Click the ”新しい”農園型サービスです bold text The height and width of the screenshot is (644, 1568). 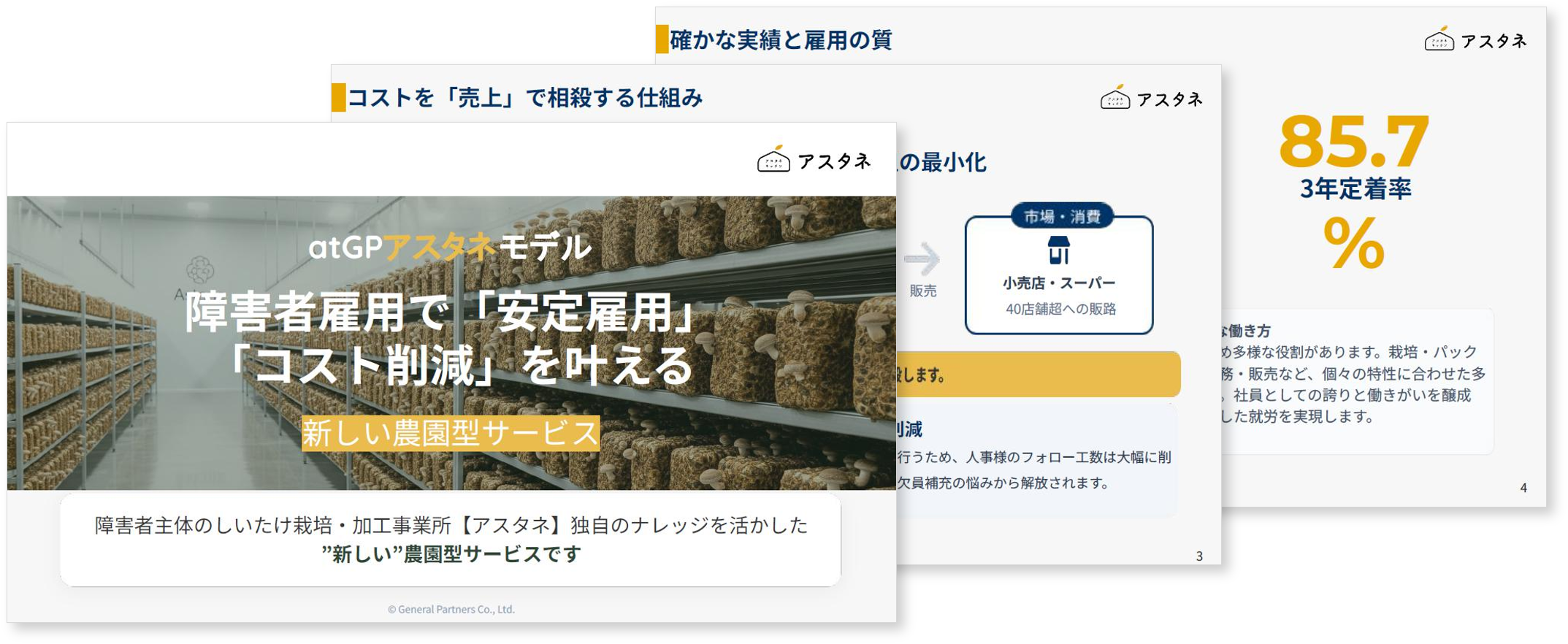[x=451, y=554]
